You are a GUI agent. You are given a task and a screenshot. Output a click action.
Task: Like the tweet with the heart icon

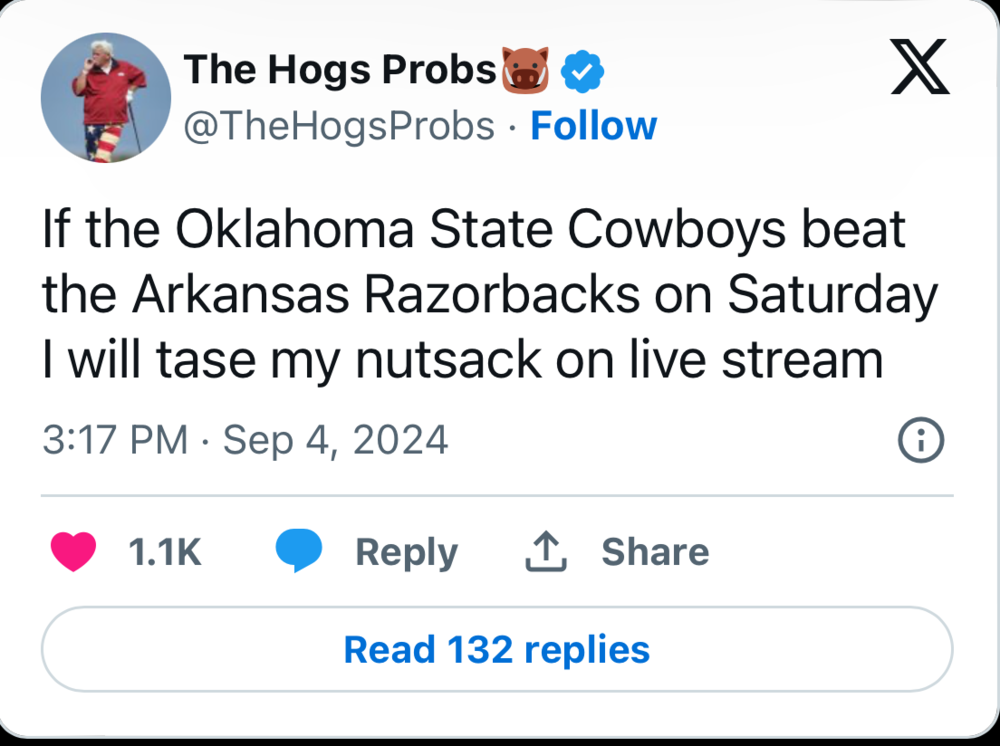click(73, 552)
